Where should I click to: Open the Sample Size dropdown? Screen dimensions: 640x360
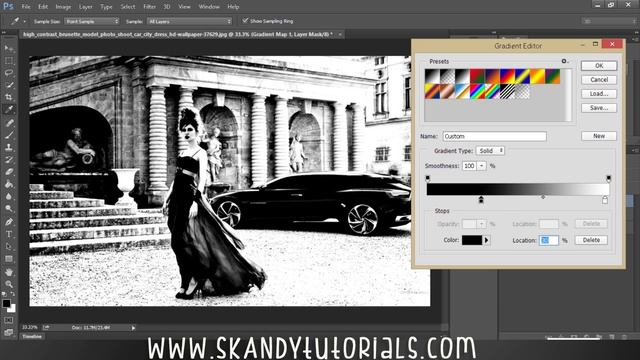coord(92,21)
